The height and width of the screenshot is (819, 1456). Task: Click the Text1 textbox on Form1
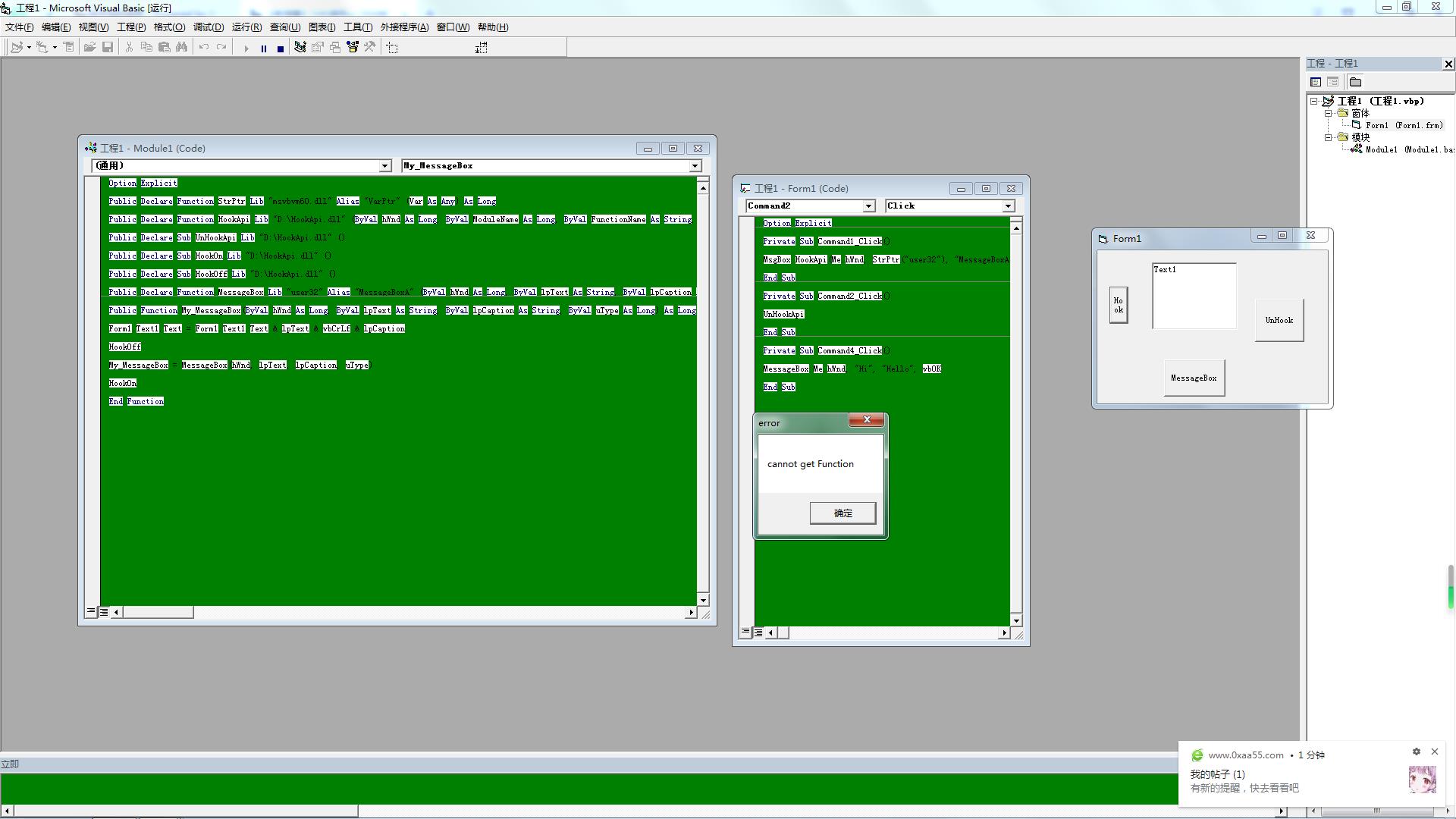pos(1194,296)
